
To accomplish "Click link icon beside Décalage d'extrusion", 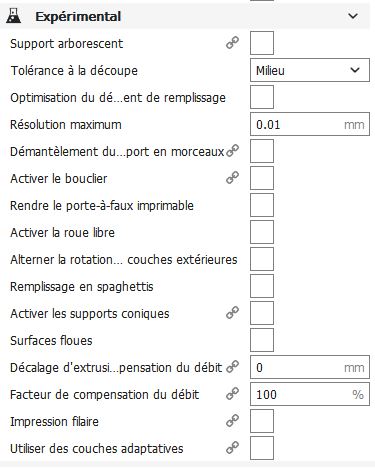I will pyautogui.click(x=232, y=367).
